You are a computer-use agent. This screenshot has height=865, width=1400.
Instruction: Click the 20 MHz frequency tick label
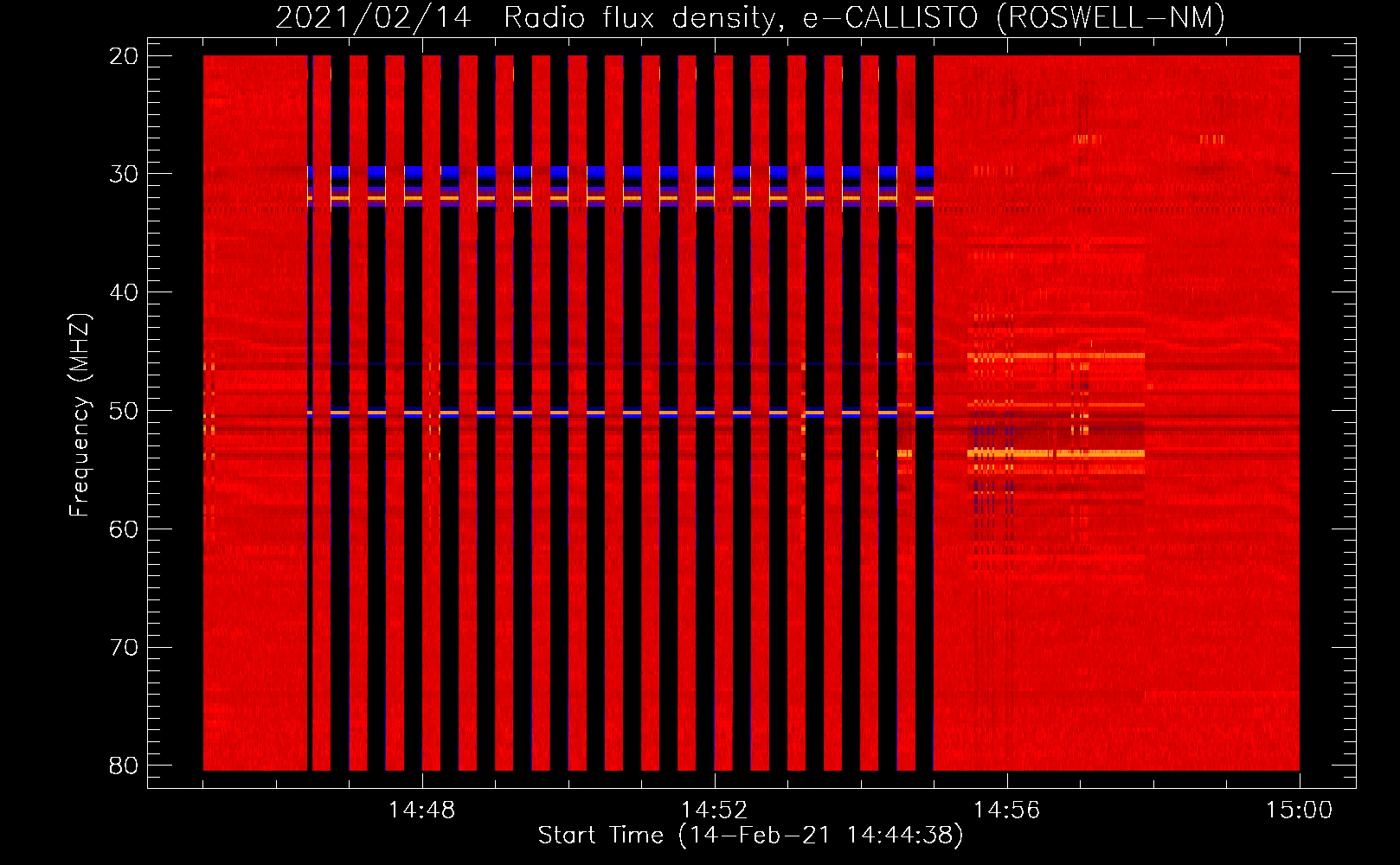tap(125, 56)
